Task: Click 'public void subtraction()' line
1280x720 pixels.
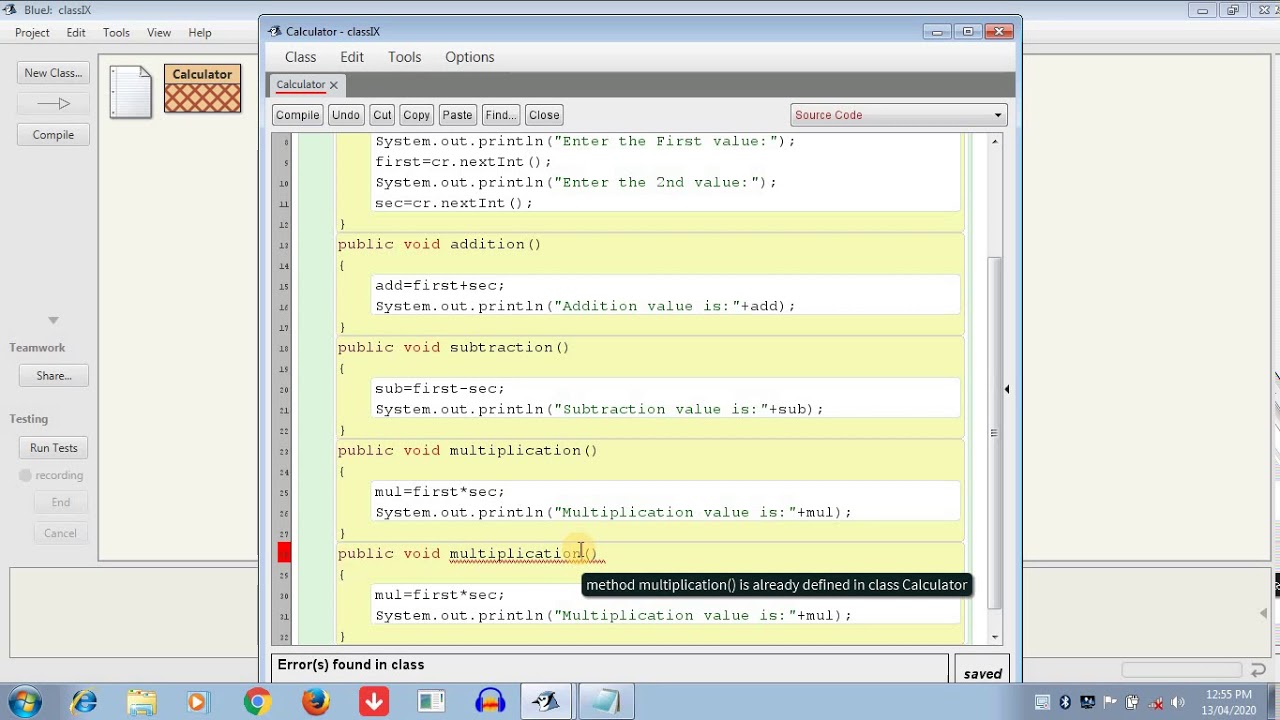Action: point(453,347)
